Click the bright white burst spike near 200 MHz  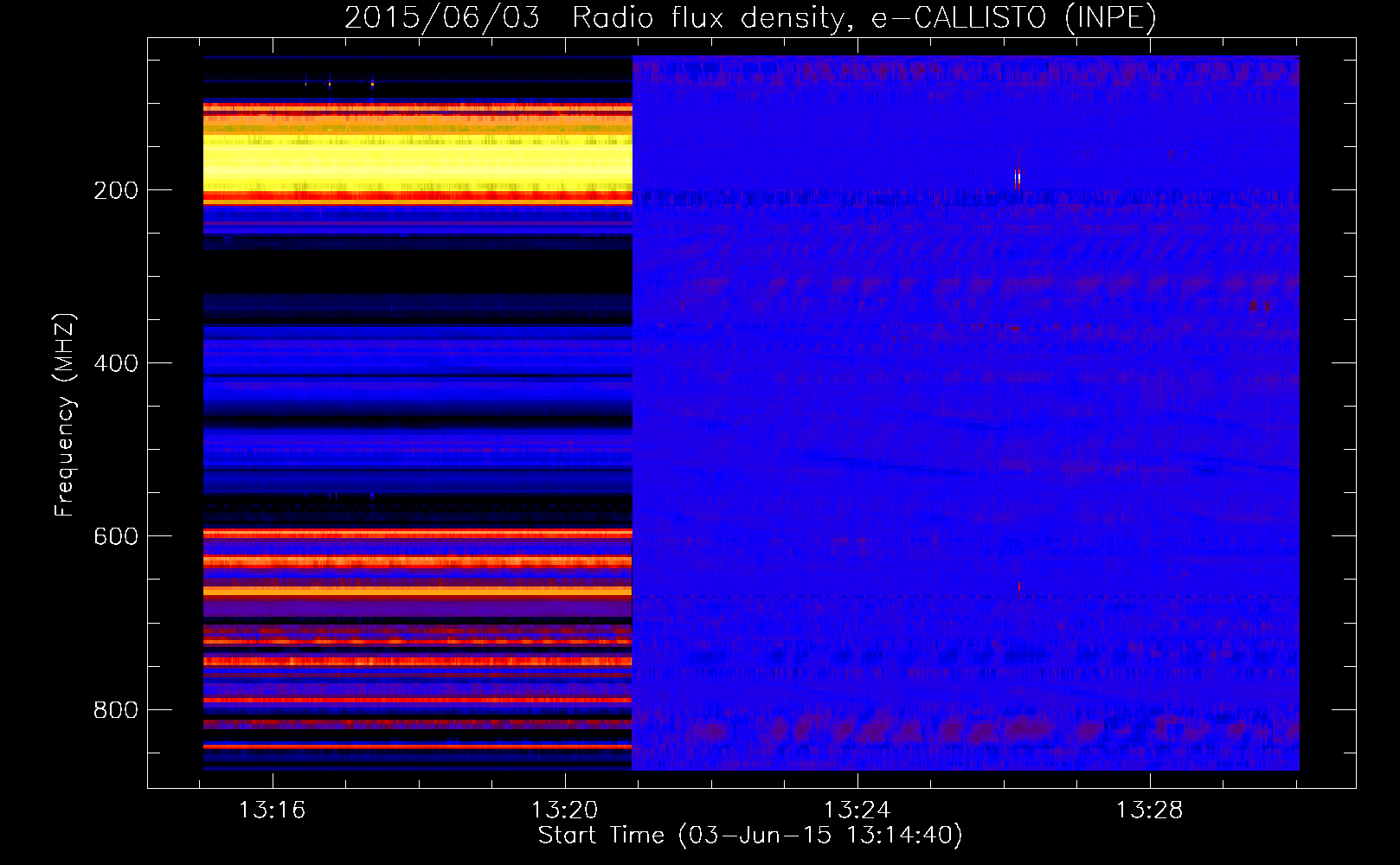pyautogui.click(x=1018, y=177)
